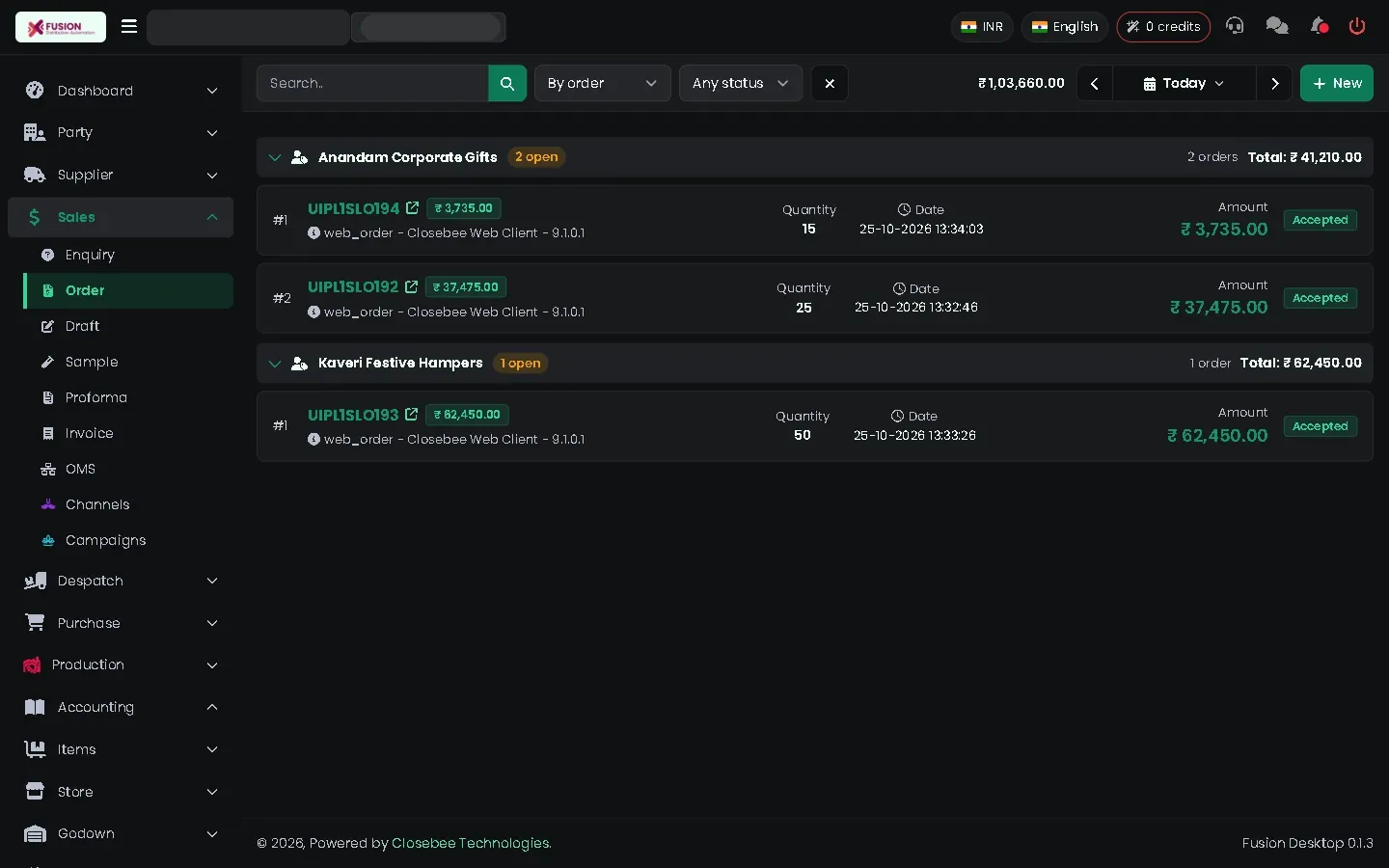Click the ₹ 62,450.00 amount tag
Screen dimensions: 1389x868
coord(467,415)
